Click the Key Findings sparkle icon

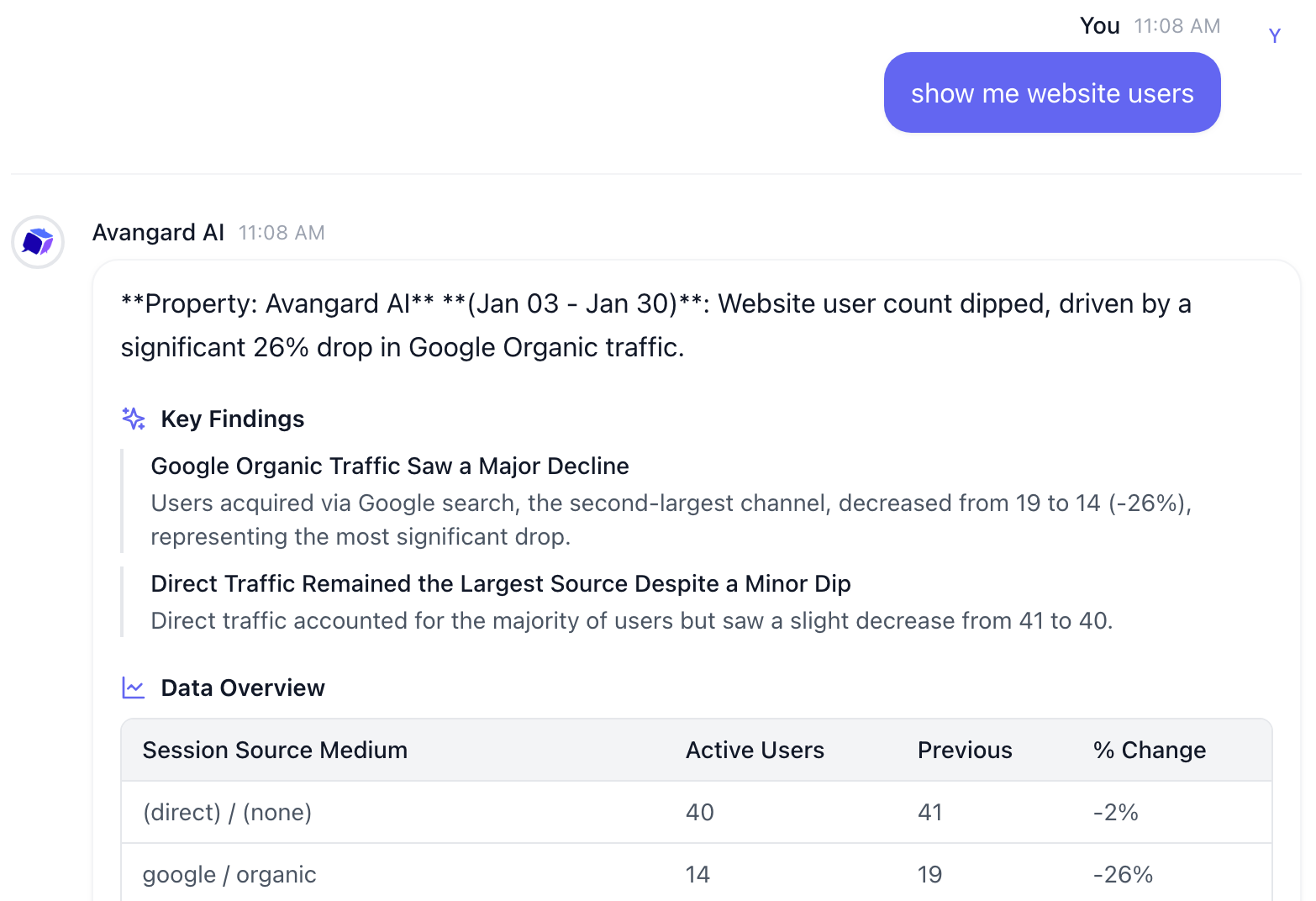(134, 419)
